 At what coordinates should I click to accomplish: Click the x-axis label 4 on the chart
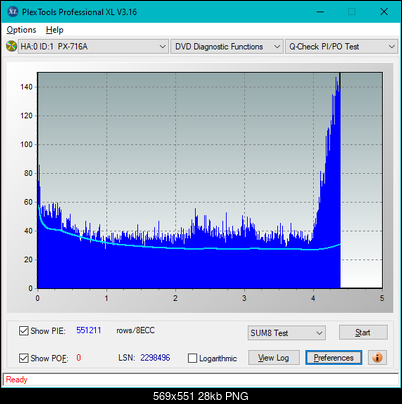coord(313,298)
